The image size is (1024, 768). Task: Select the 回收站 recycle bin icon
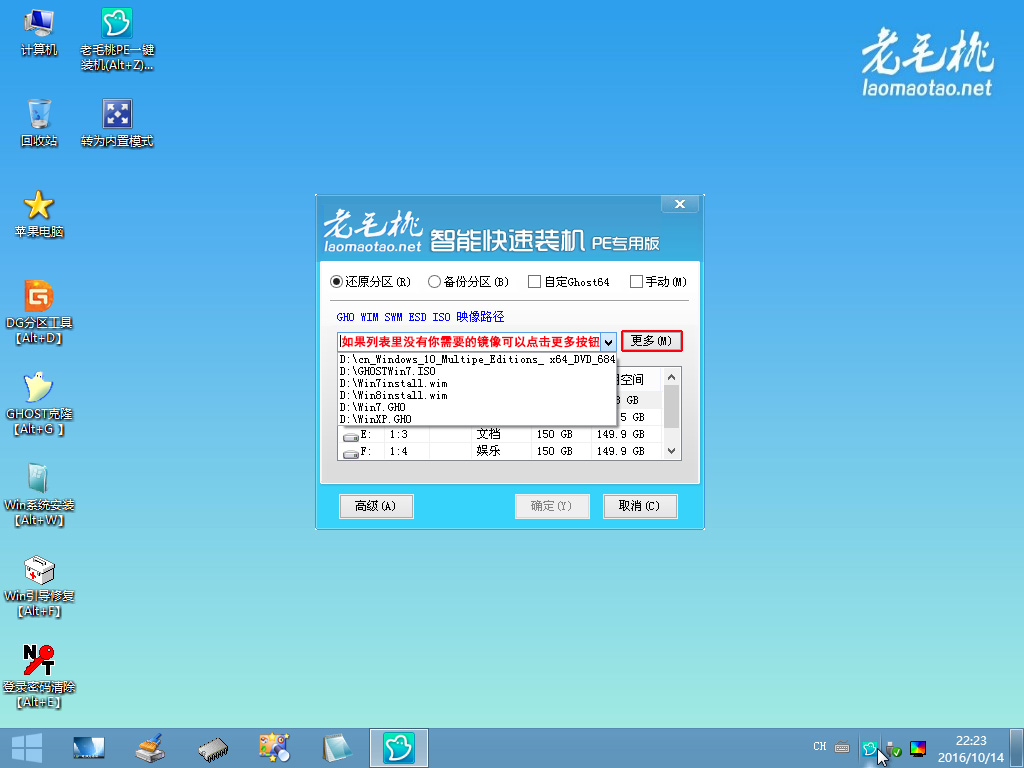[39, 123]
